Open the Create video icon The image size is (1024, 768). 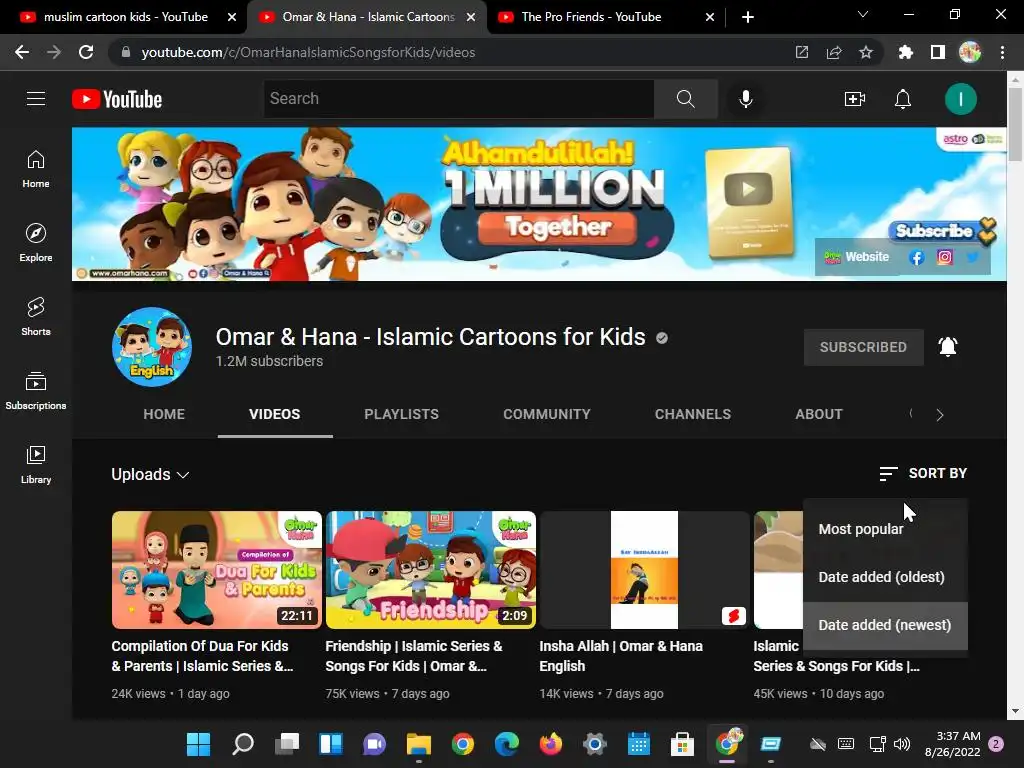[855, 99]
